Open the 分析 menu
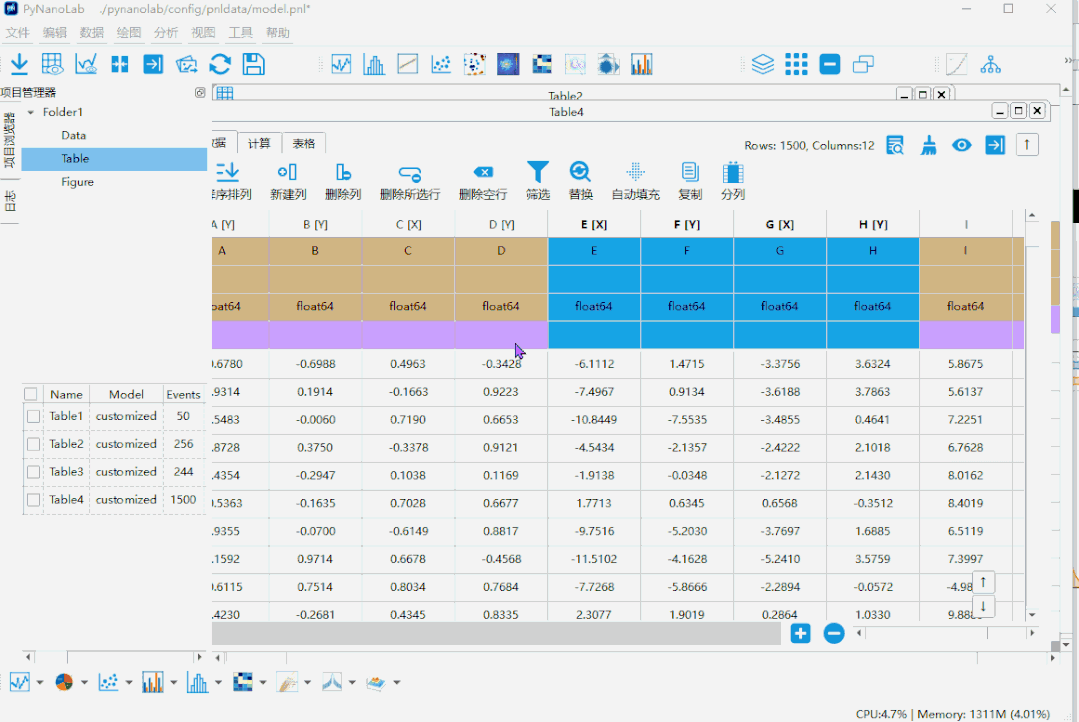Image resolution: width=1079 pixels, height=722 pixels. tap(166, 32)
